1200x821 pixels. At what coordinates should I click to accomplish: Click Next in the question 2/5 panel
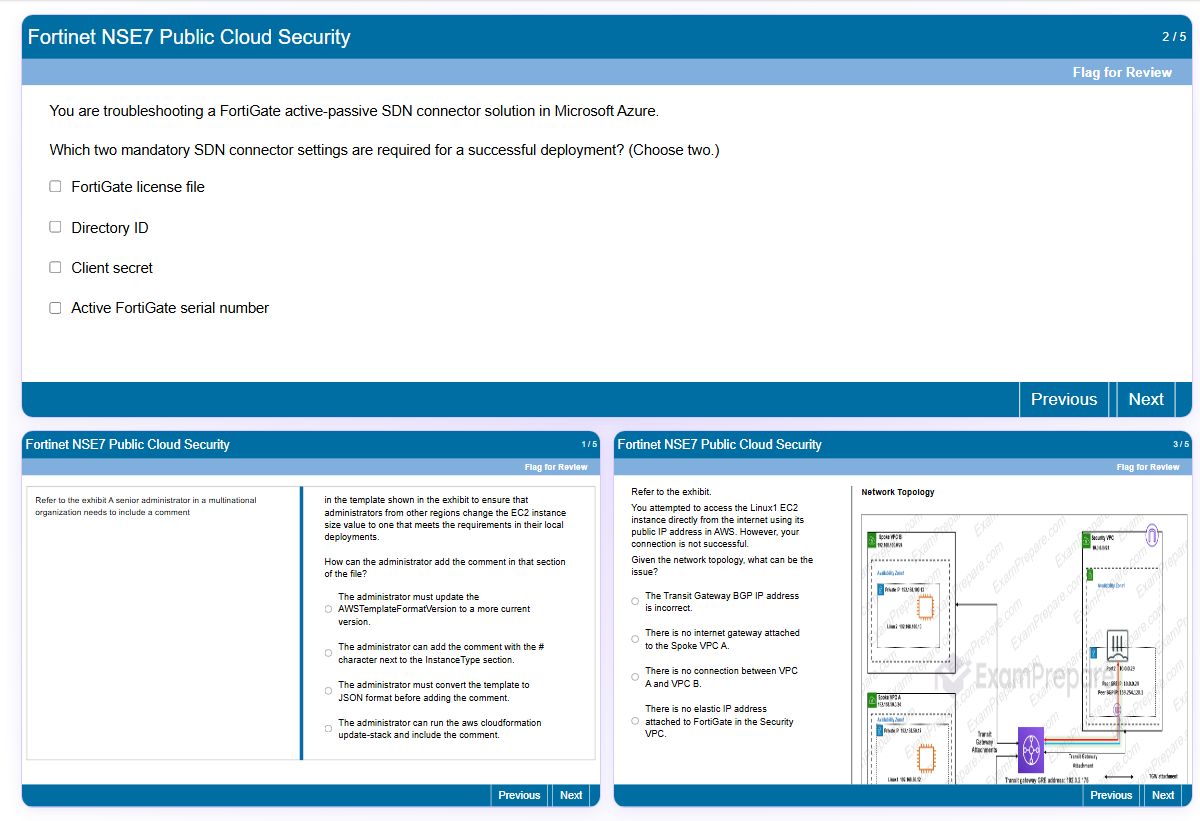[1146, 399]
